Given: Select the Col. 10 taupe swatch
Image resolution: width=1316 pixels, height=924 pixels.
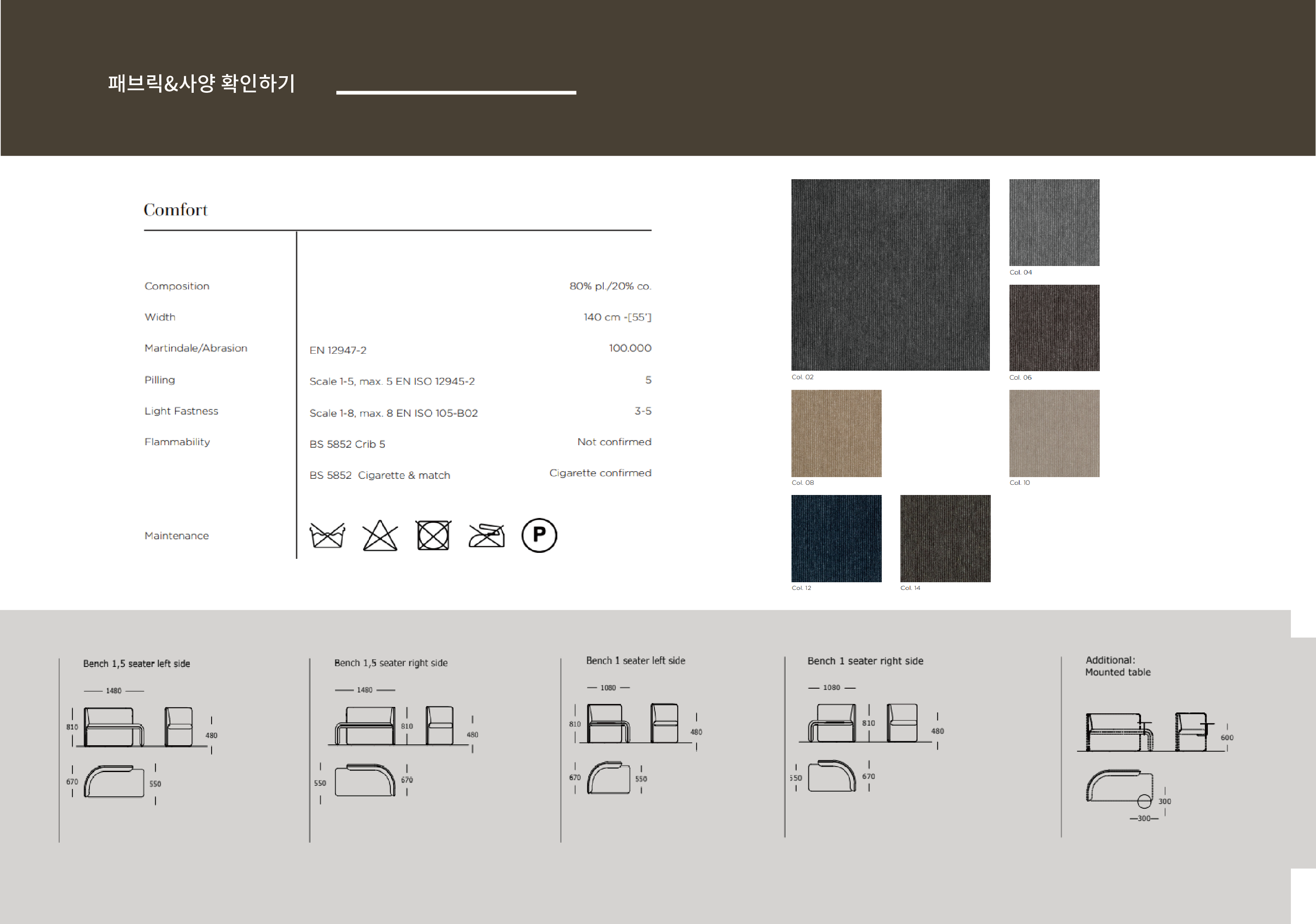Looking at the screenshot, I should click(1054, 433).
